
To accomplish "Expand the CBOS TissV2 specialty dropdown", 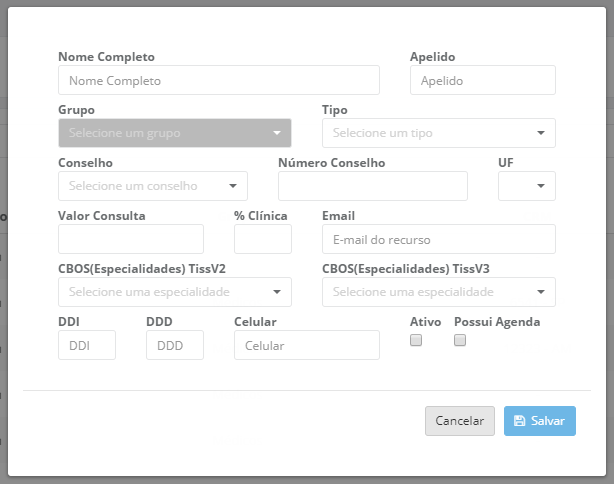I will pos(175,292).
